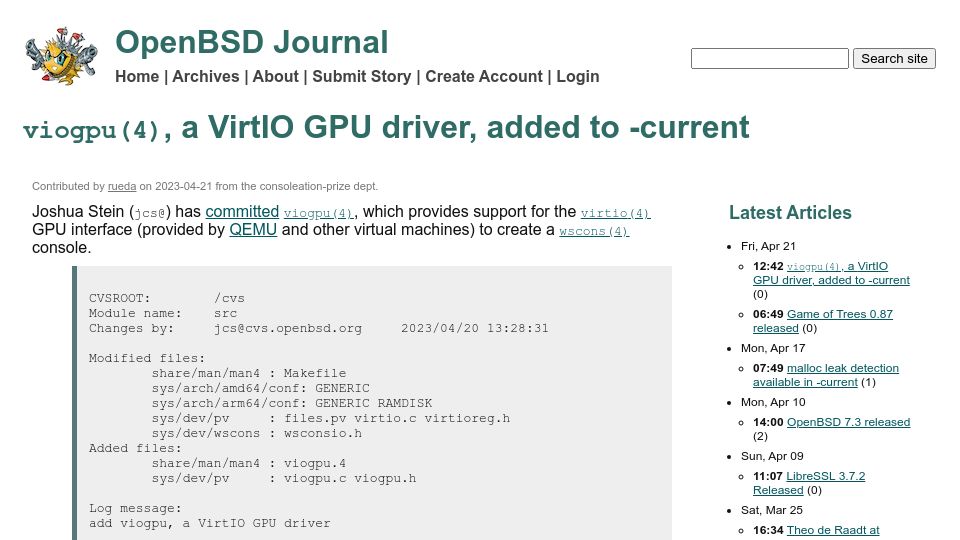This screenshot has width=960, height=540.
Task: Open the wscons(4) man page link
Action: pos(594,231)
